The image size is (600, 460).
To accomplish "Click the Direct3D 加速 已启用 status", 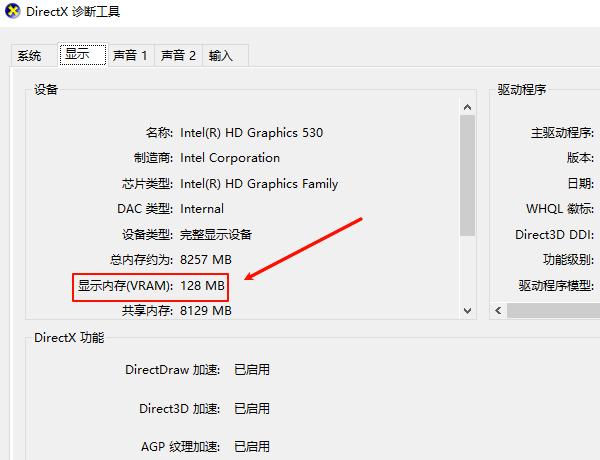I will [x=252, y=409].
